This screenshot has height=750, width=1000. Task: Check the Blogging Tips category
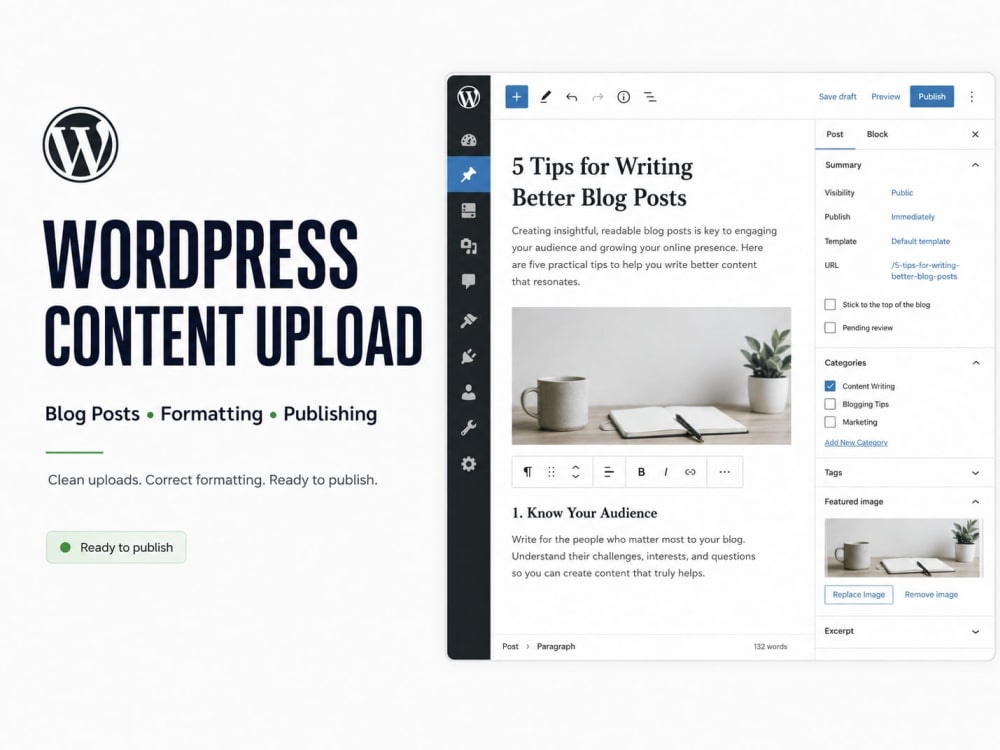830,404
